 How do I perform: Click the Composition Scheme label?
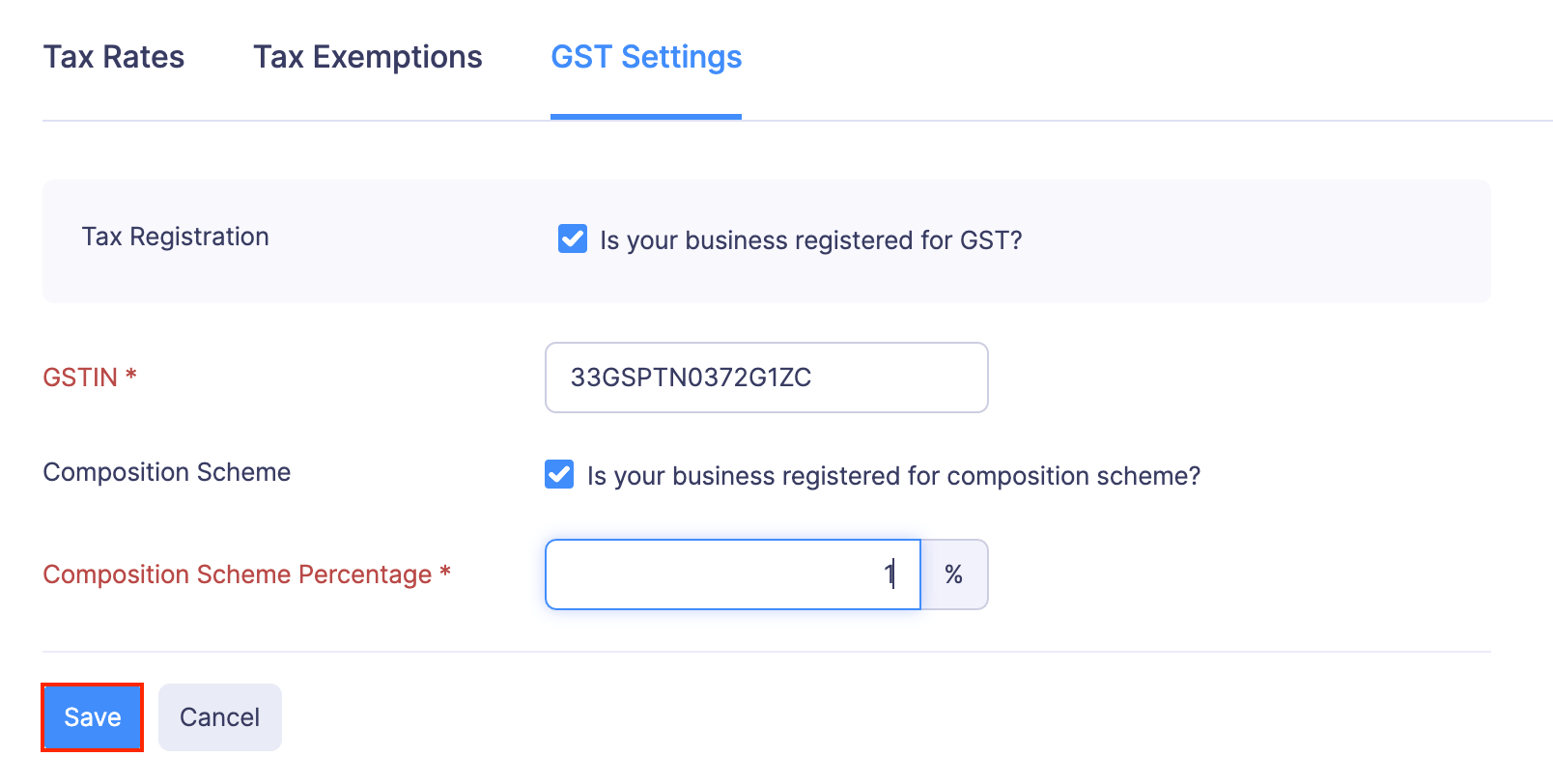click(x=166, y=472)
